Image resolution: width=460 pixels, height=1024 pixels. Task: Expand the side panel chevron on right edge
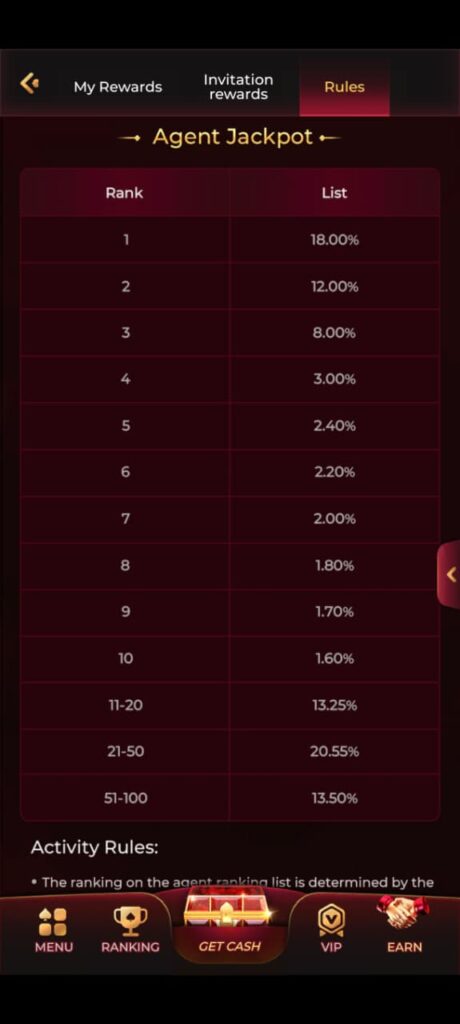click(450, 575)
